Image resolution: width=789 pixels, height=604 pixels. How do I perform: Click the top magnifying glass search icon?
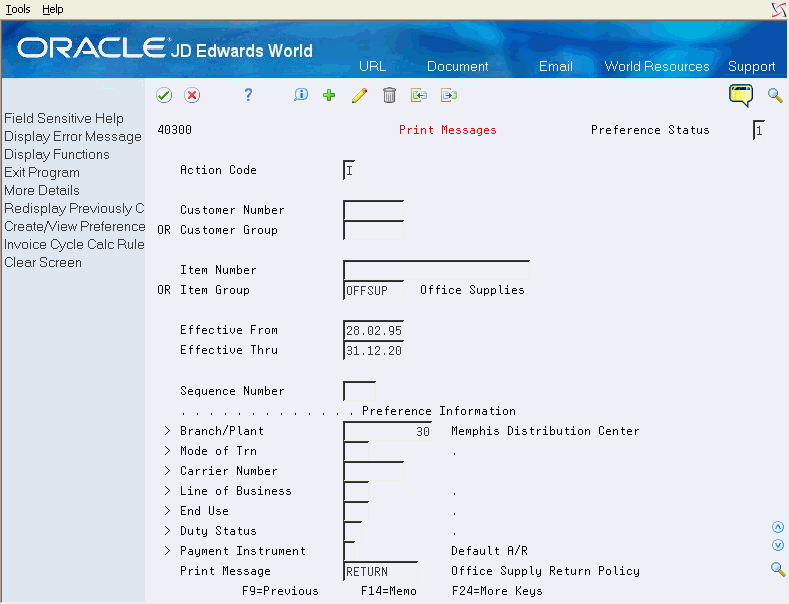(x=775, y=95)
